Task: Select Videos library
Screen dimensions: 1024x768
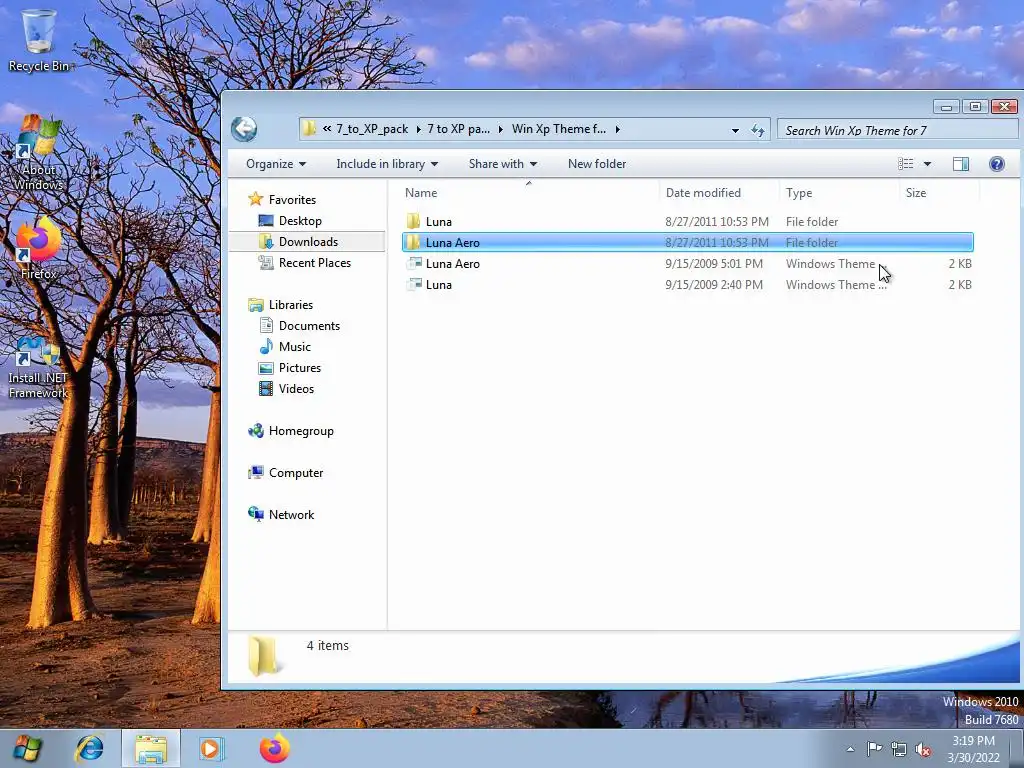Action: (296, 388)
